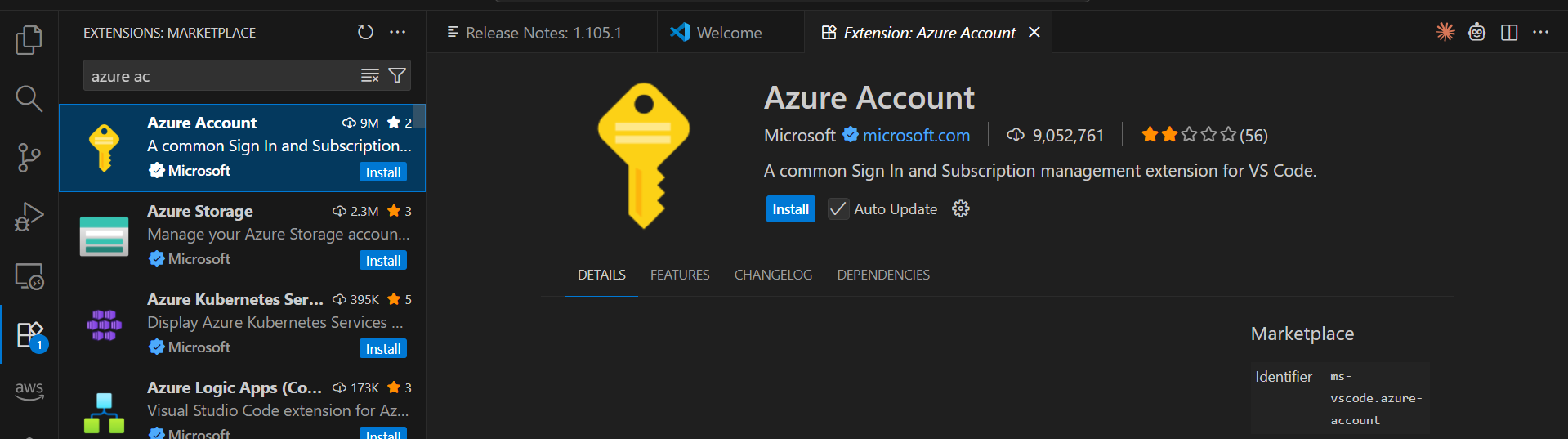Open Source Control view
The width and height of the screenshot is (1568, 439).
point(29,158)
